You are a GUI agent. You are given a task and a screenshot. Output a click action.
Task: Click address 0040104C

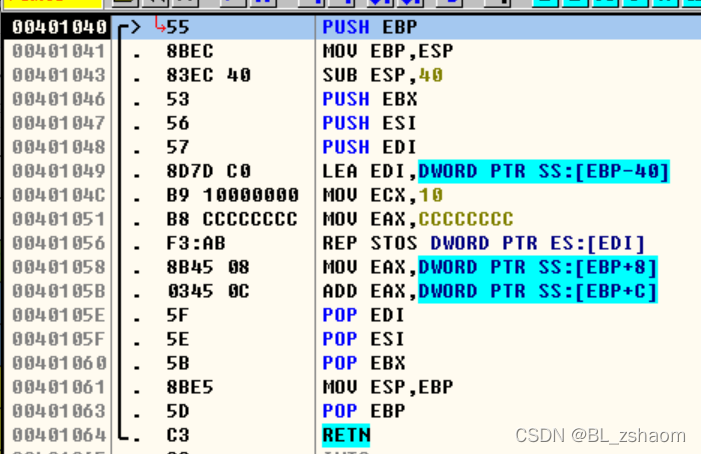(59, 195)
